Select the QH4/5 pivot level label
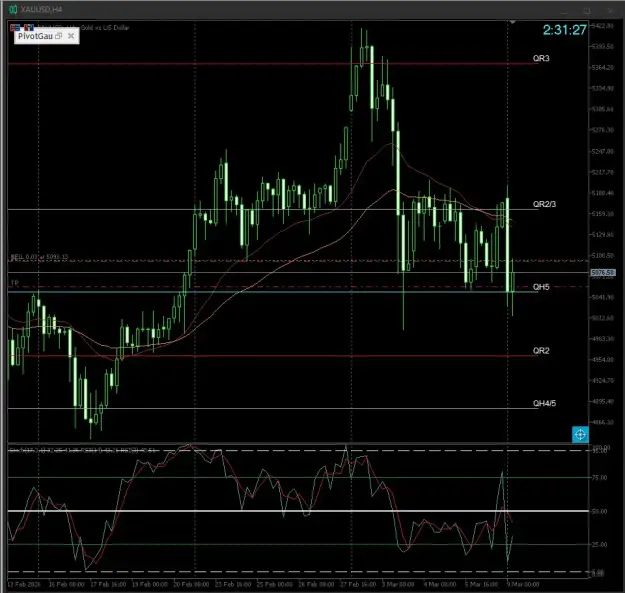The image size is (625, 593). click(x=544, y=403)
